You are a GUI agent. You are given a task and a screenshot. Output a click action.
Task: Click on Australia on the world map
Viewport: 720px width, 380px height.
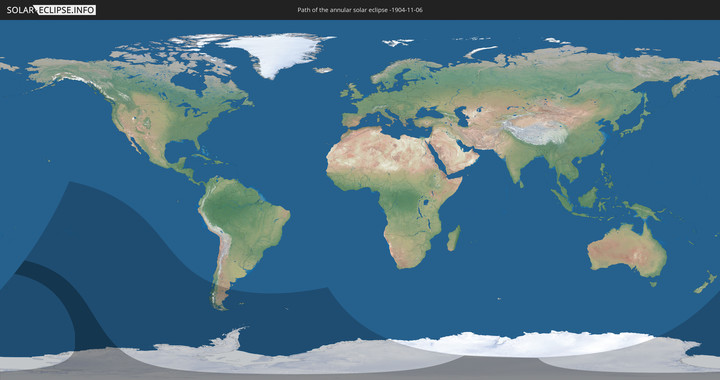(x=628, y=250)
